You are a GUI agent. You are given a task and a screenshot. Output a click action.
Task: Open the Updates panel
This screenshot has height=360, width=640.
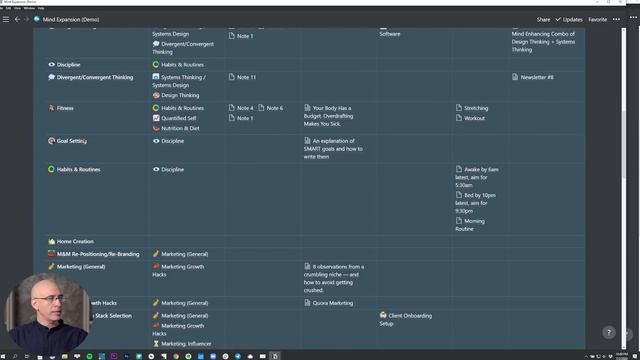tap(569, 19)
